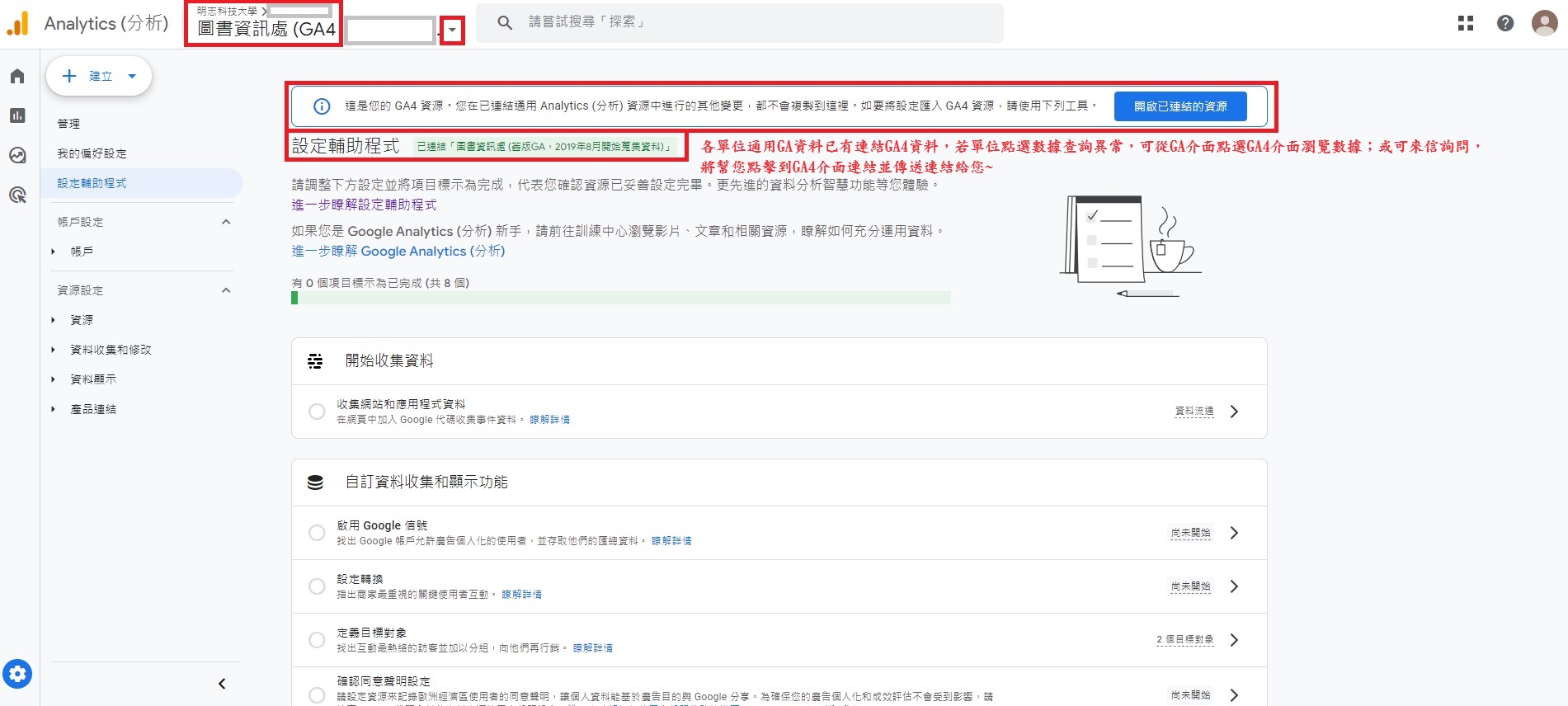Select 管理 in the side menu
This screenshot has height=706, width=1568.
(68, 124)
